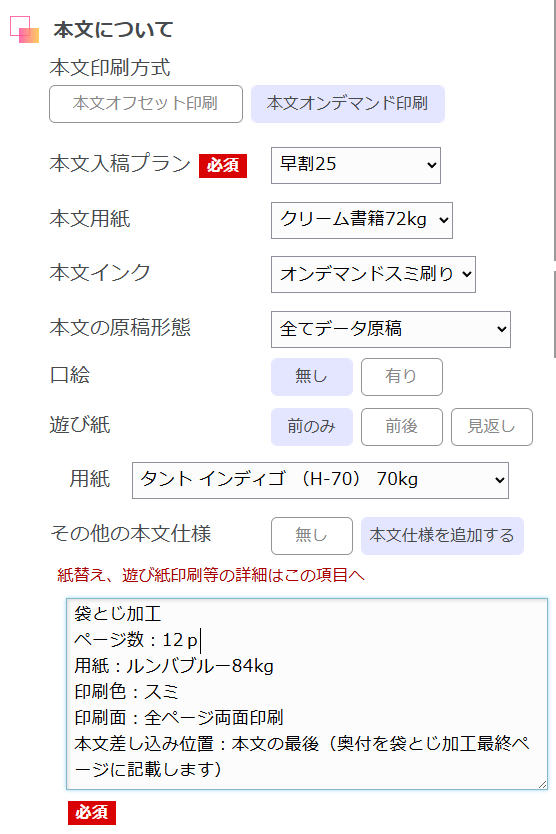556x834 pixels.
Task: Set 口絵 to 無し
Action: (x=312, y=377)
